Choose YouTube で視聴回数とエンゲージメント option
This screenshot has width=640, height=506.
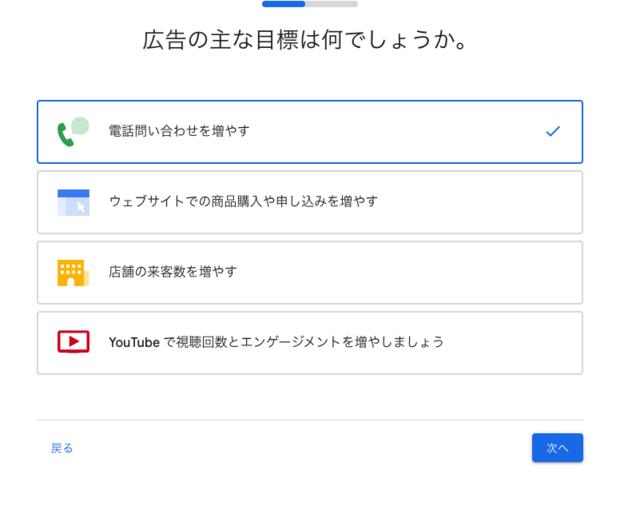310,343
